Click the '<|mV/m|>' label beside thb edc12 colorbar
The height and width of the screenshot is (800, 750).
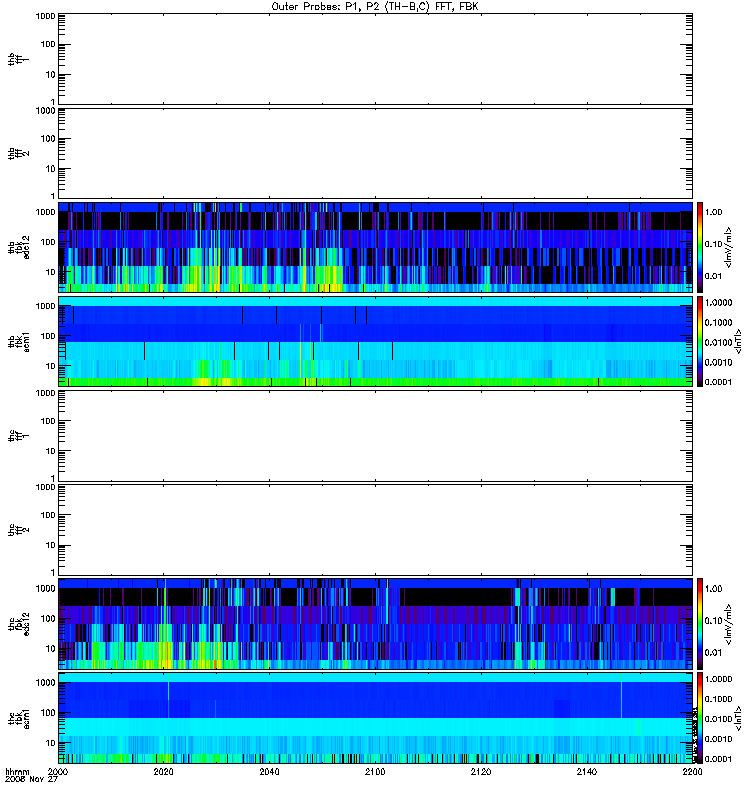coord(729,247)
